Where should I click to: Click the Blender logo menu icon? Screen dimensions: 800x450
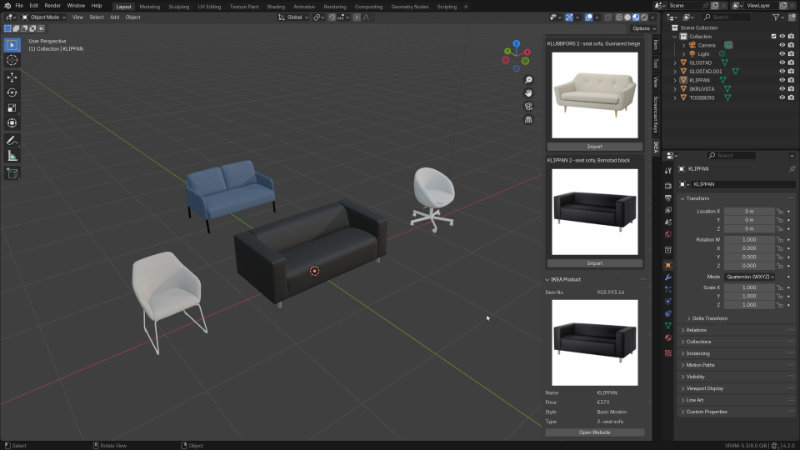coord(7,6)
